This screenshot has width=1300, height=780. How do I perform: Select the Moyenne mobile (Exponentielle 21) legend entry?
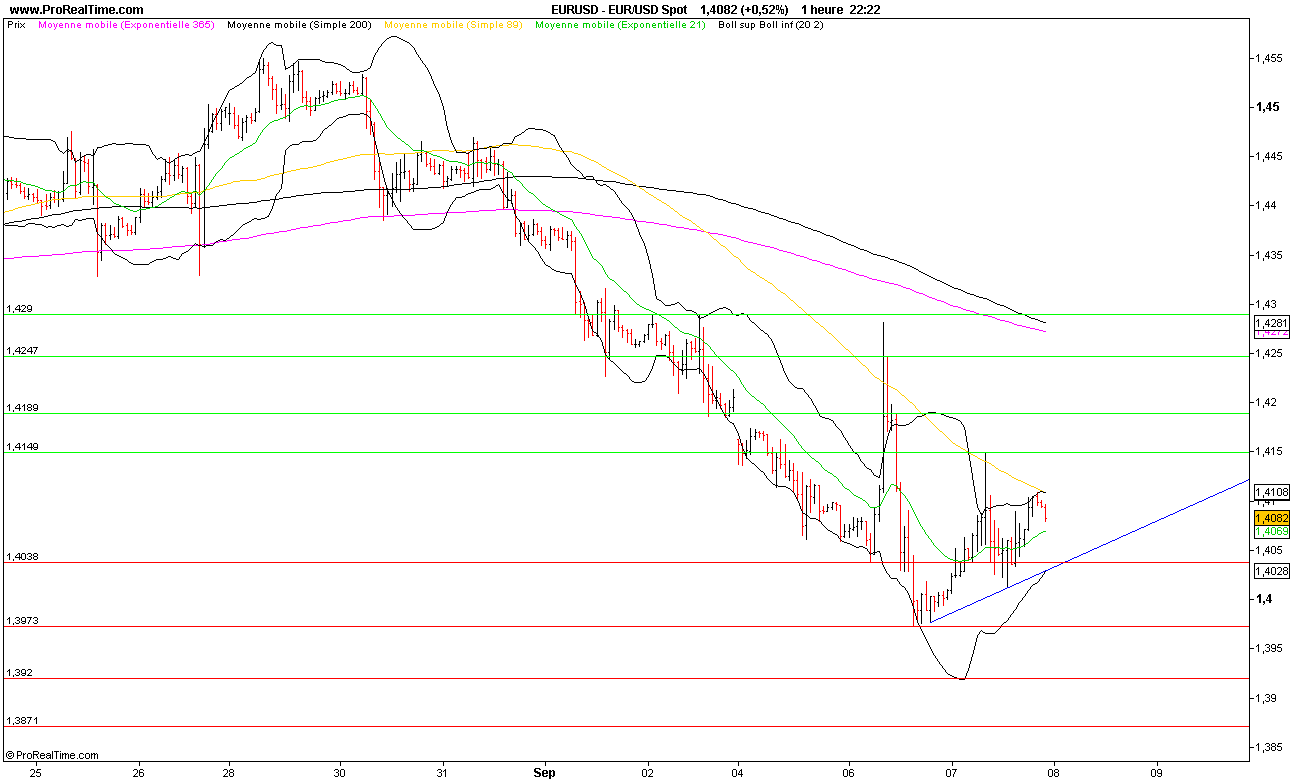(x=621, y=24)
